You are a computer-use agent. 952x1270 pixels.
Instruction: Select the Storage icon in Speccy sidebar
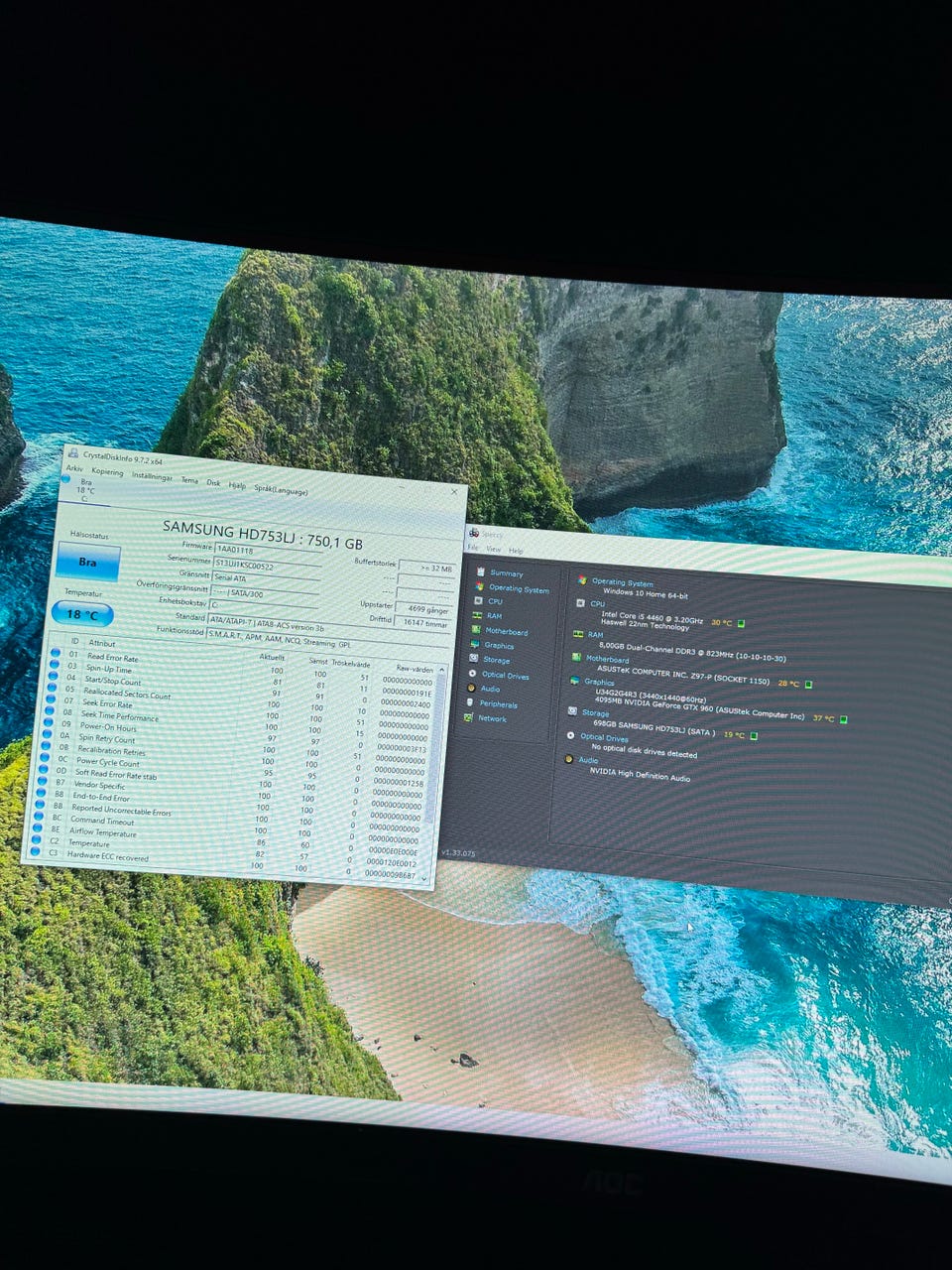(474, 659)
